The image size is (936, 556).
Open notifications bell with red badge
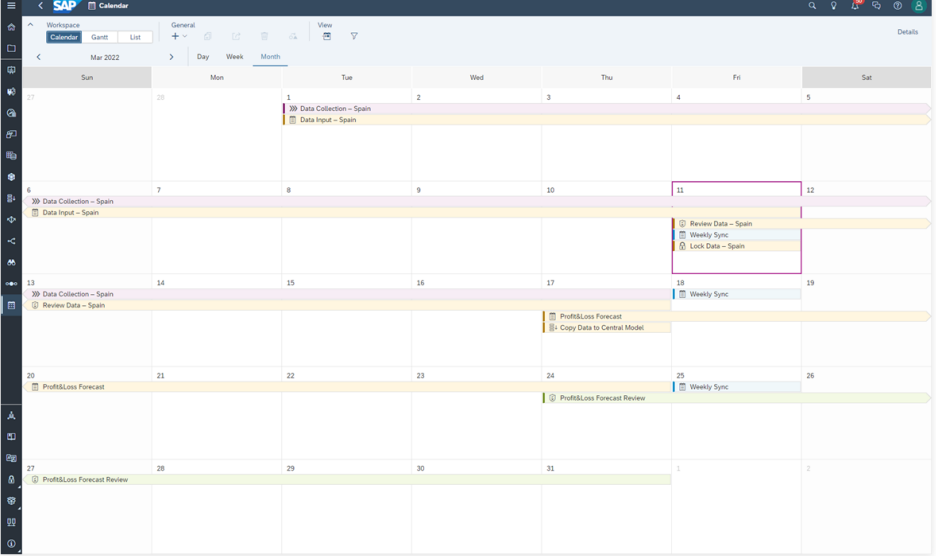[x=855, y=5]
